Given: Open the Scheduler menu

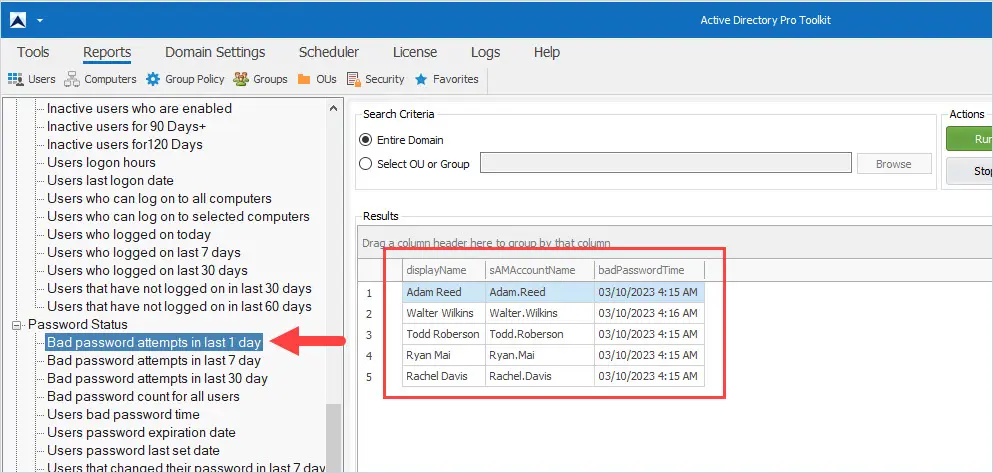Looking at the screenshot, I should coord(329,52).
